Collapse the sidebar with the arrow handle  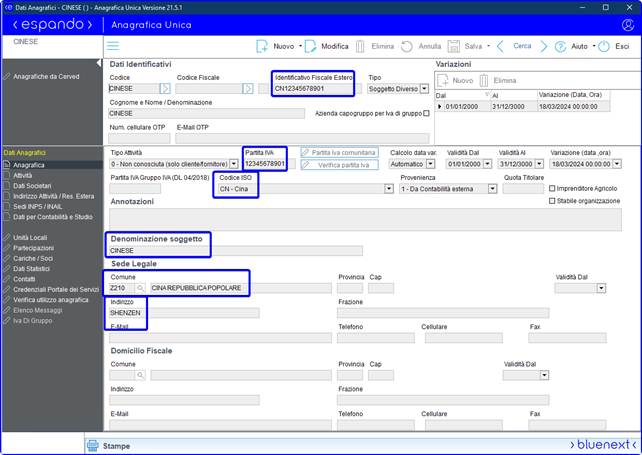pyautogui.click(x=99, y=63)
